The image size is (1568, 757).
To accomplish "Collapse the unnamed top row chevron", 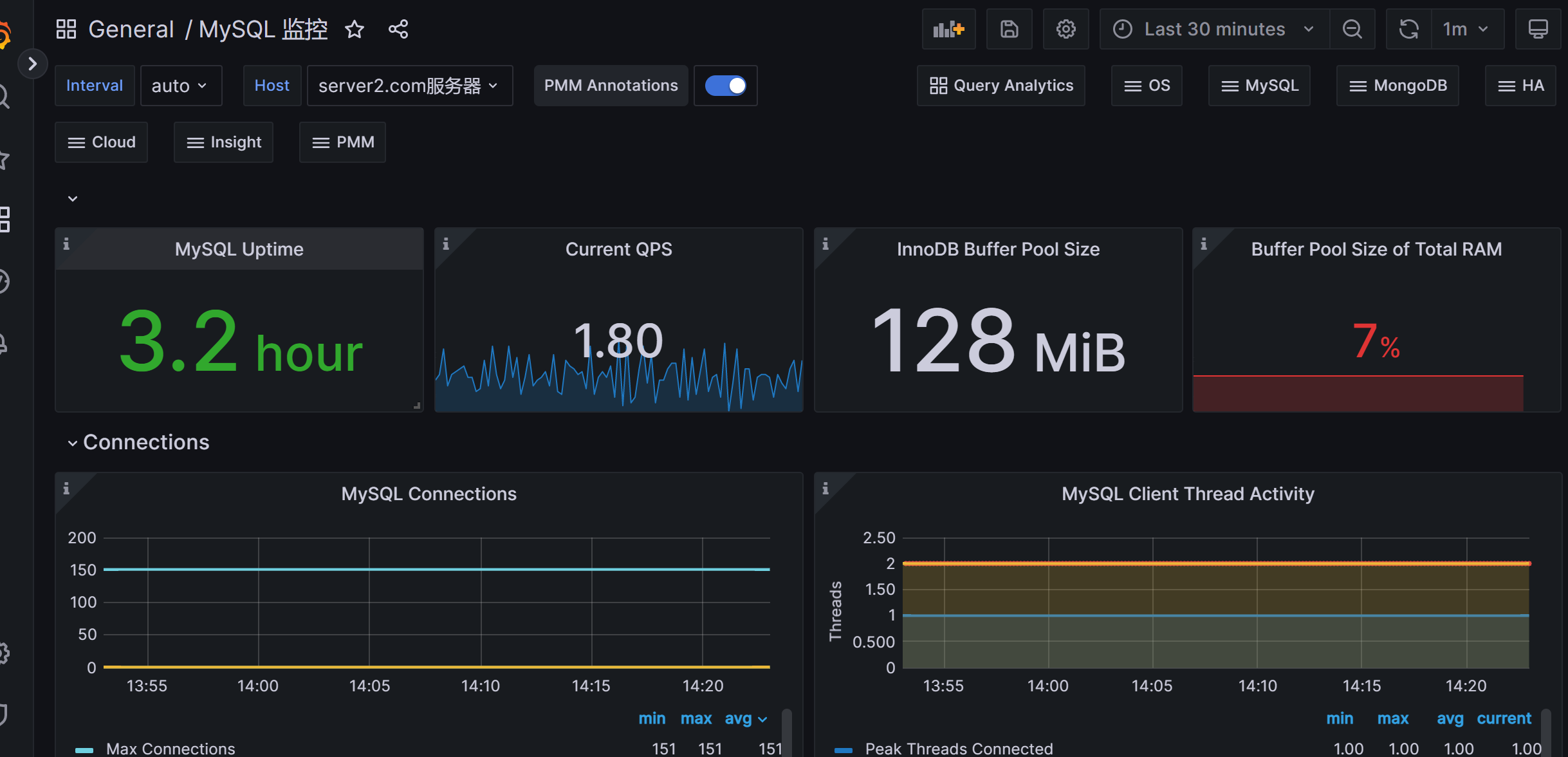I will point(73,199).
